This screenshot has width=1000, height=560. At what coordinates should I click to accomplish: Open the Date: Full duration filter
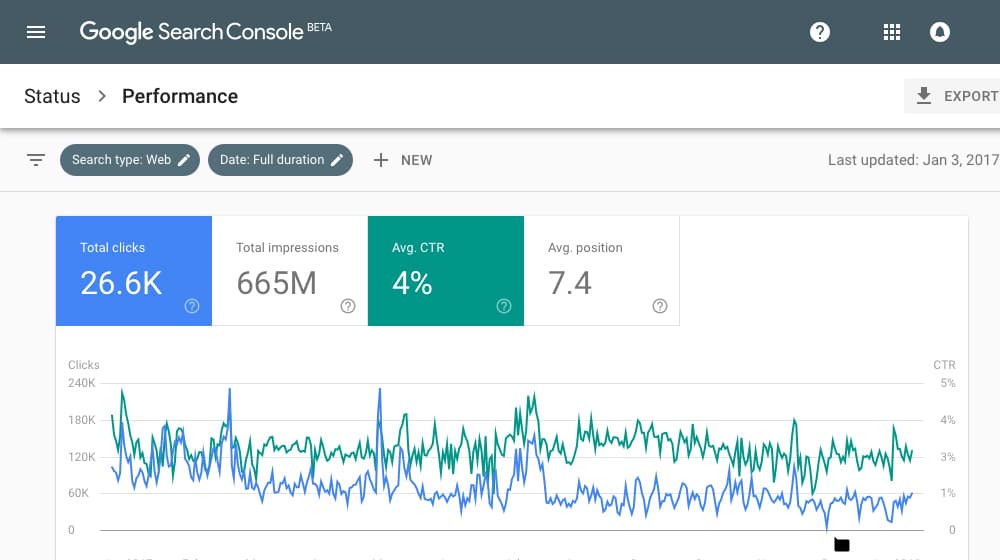click(x=281, y=160)
